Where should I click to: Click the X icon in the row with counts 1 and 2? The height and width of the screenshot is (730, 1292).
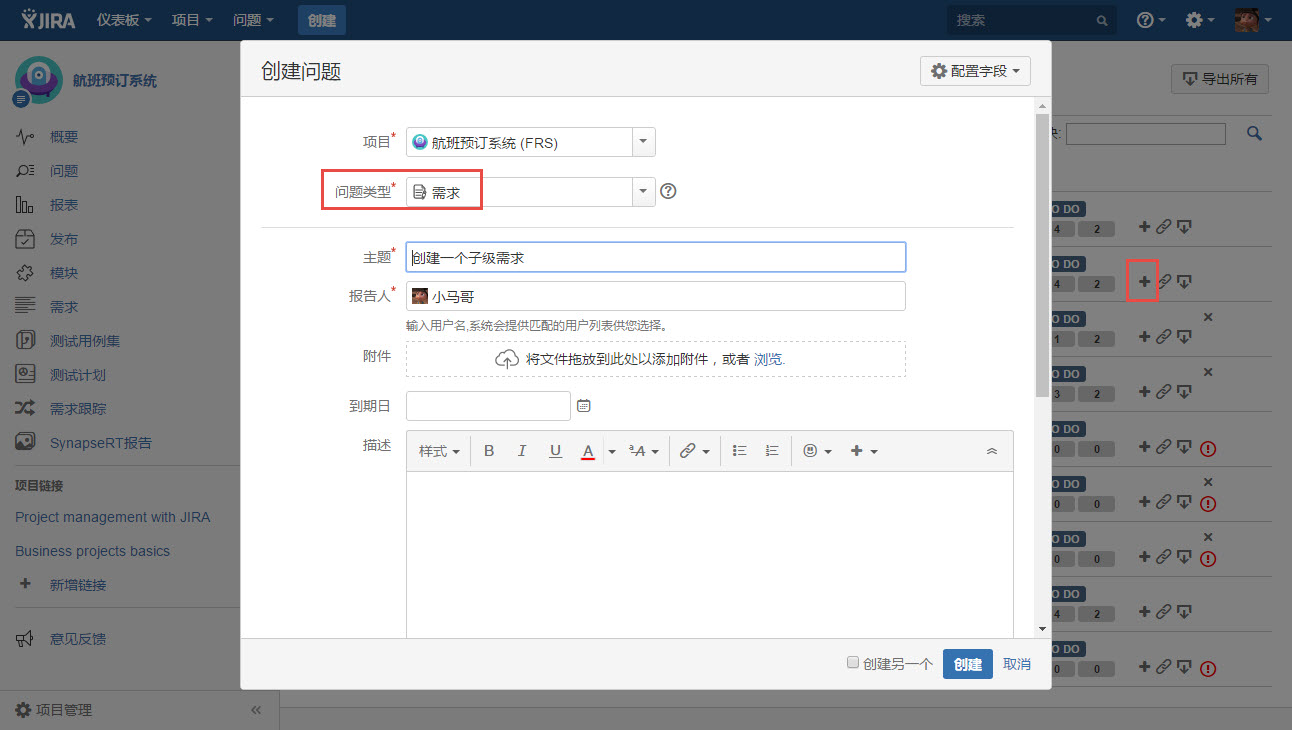1208,317
